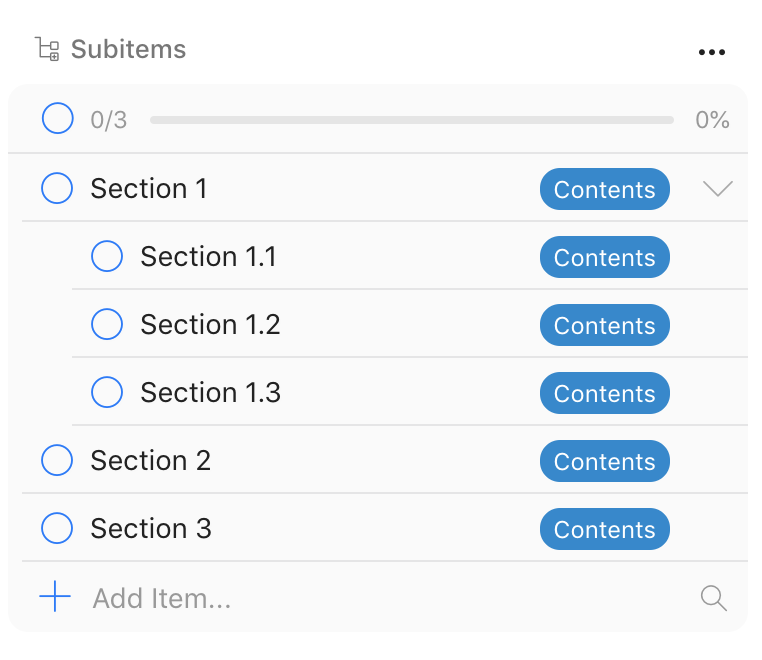Tick the Section 3 circle
The image size is (762, 660).
point(57,528)
